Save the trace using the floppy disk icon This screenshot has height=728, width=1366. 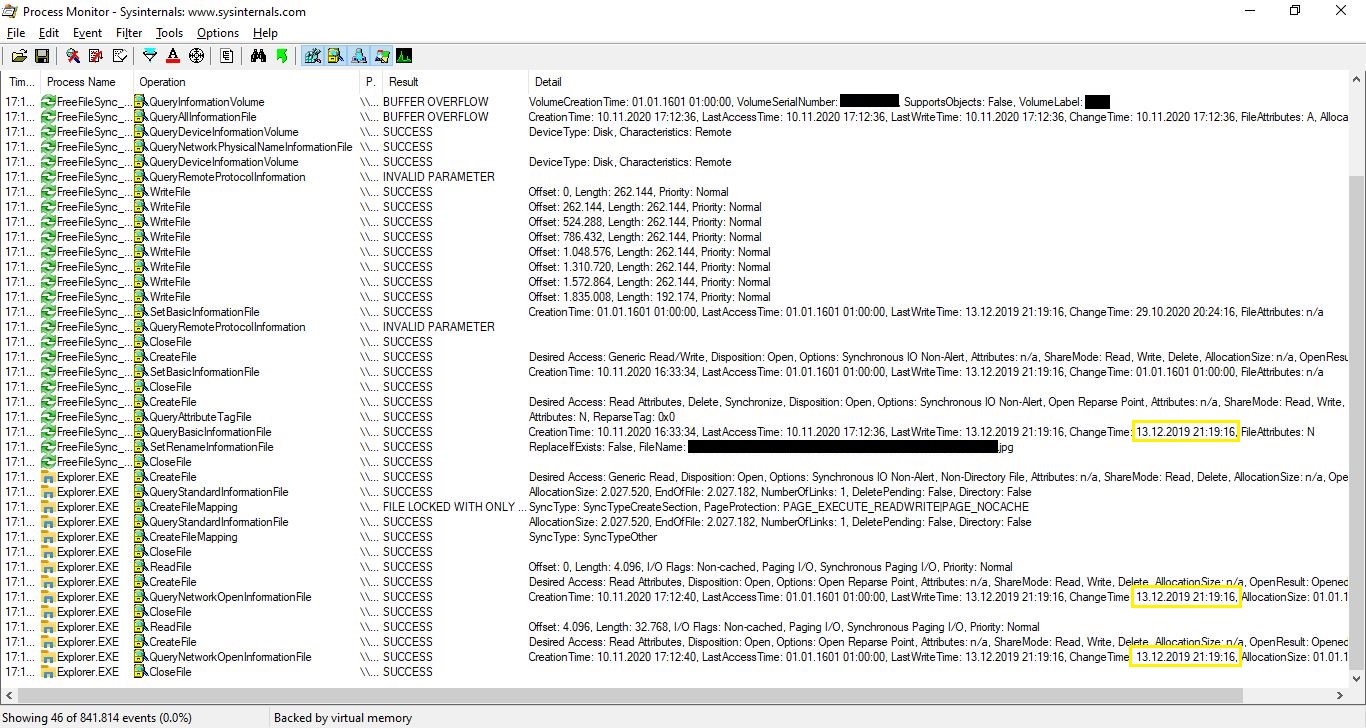point(42,56)
